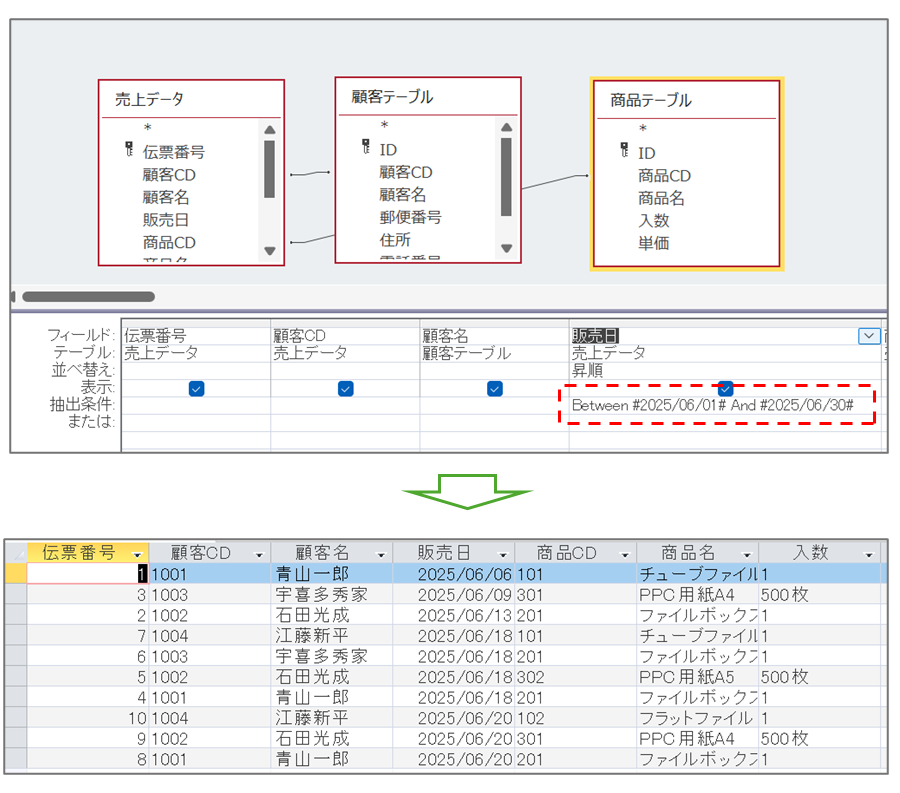Screen dimensions: 900x793
Task: Click the scroll-up arrow in 顧客テーブル field list
Action: (506, 127)
